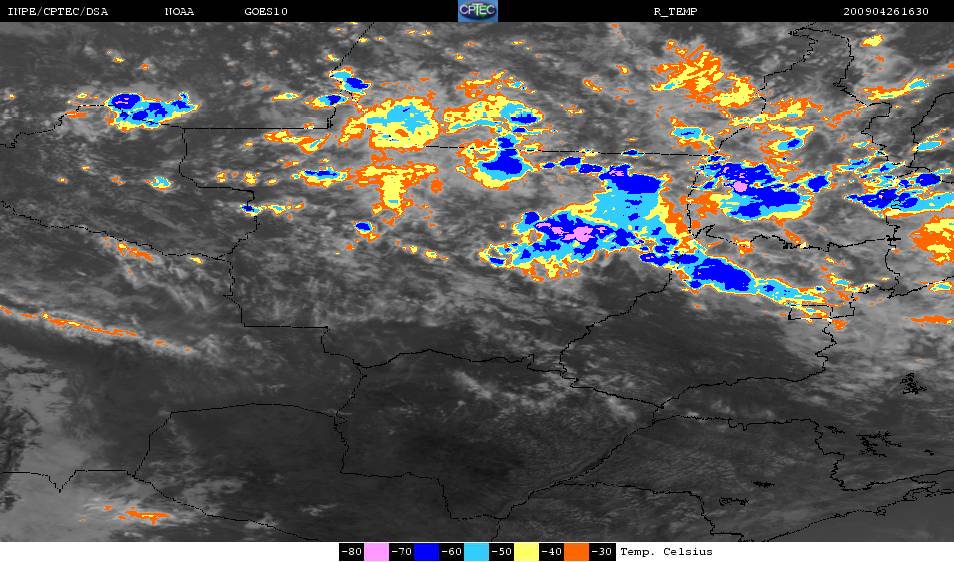Click the -40 legend value
This screenshot has height=562, width=954.
tap(551, 552)
